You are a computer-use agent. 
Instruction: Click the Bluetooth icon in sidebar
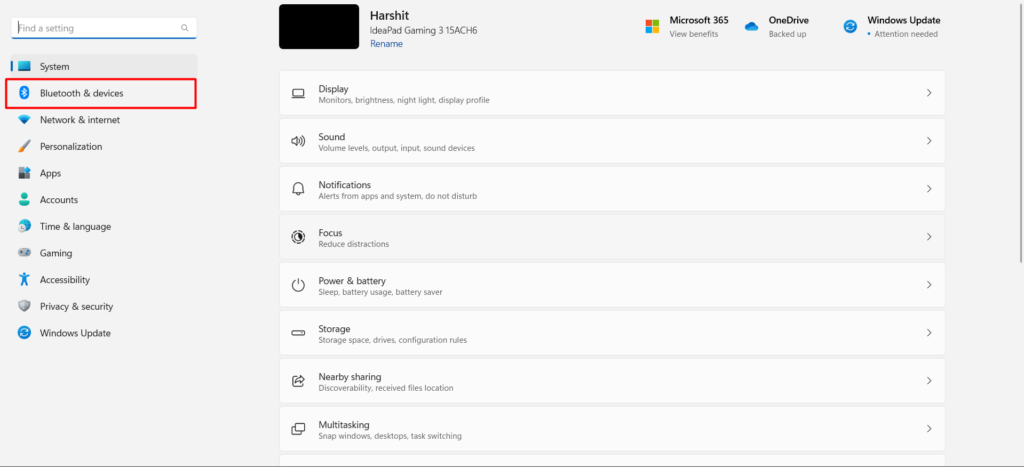click(x=24, y=93)
